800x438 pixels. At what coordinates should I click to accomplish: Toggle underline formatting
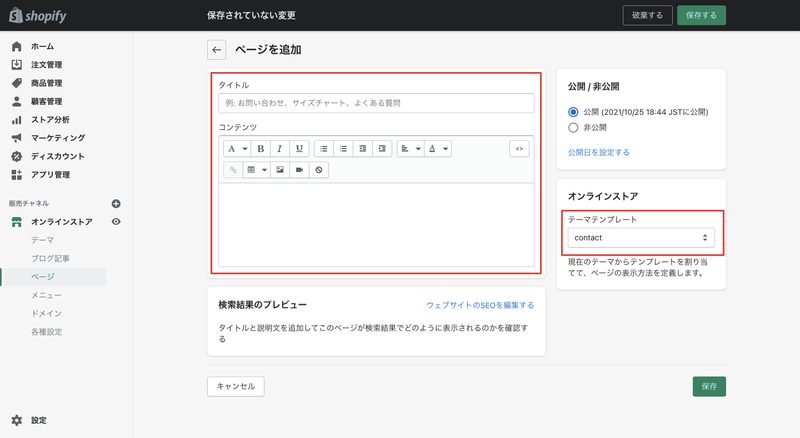click(299, 149)
